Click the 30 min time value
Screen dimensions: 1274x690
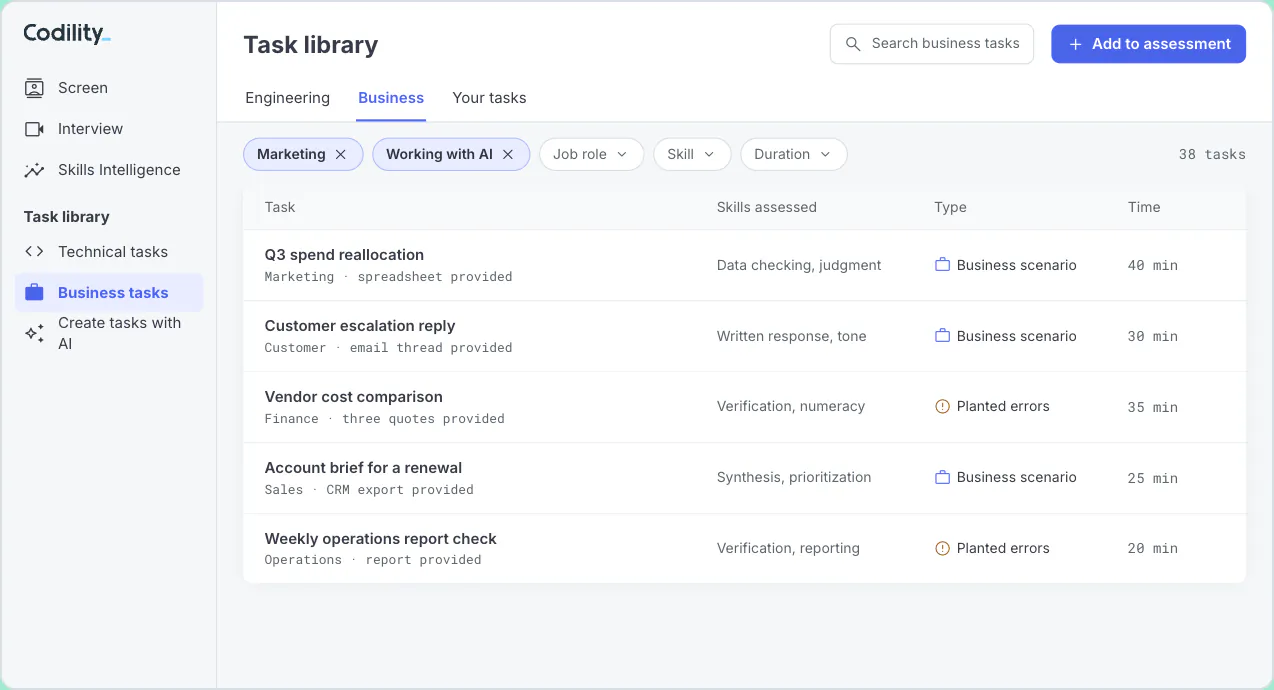tap(1153, 336)
